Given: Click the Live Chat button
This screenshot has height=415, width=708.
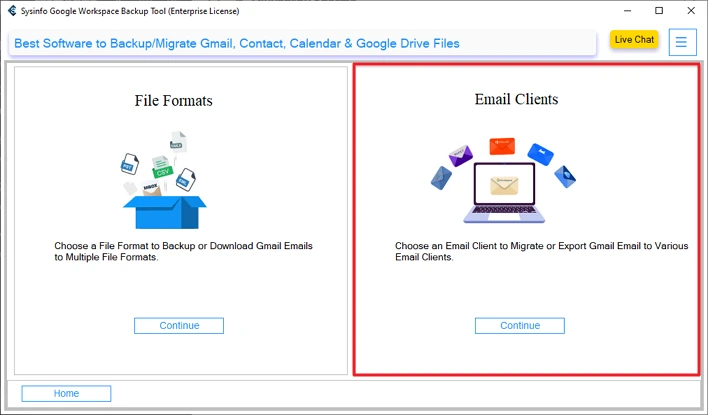Looking at the screenshot, I should tap(634, 40).
